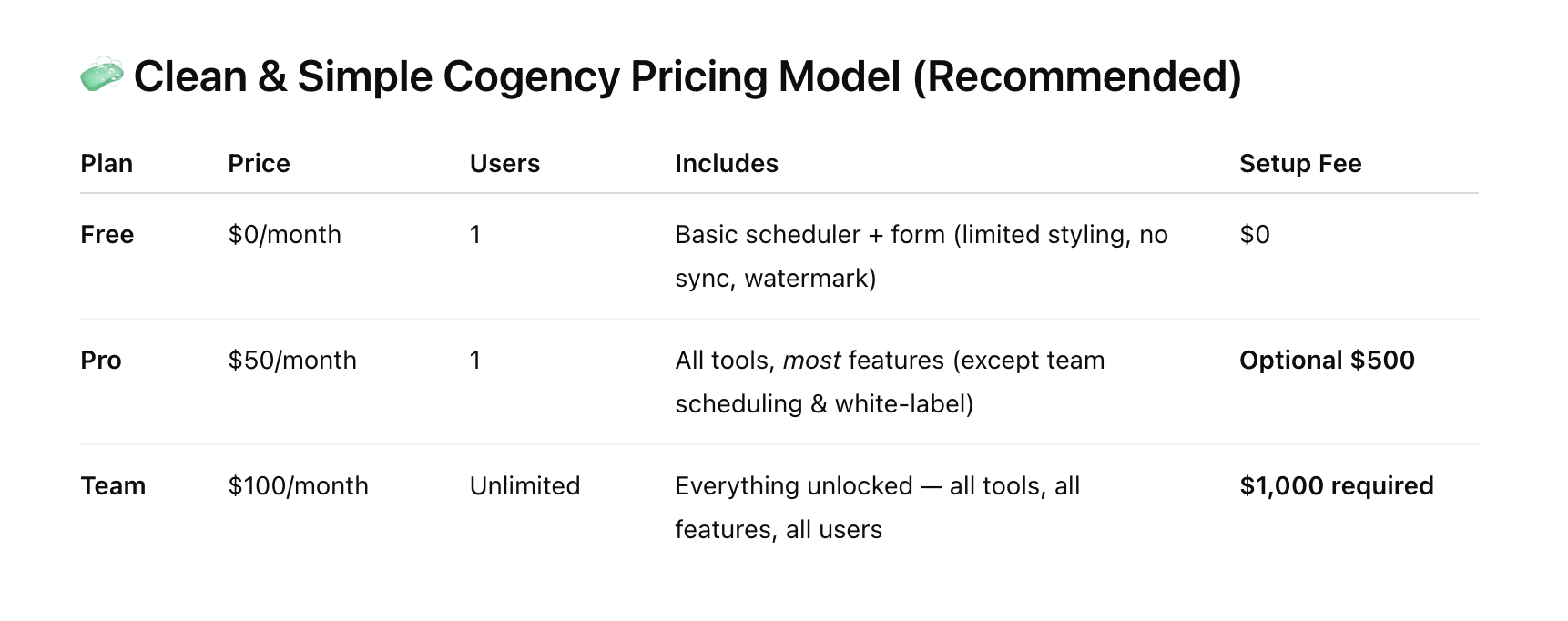This screenshot has height=621, width=1568.
Task: Select the Price column header
Action: point(259,164)
